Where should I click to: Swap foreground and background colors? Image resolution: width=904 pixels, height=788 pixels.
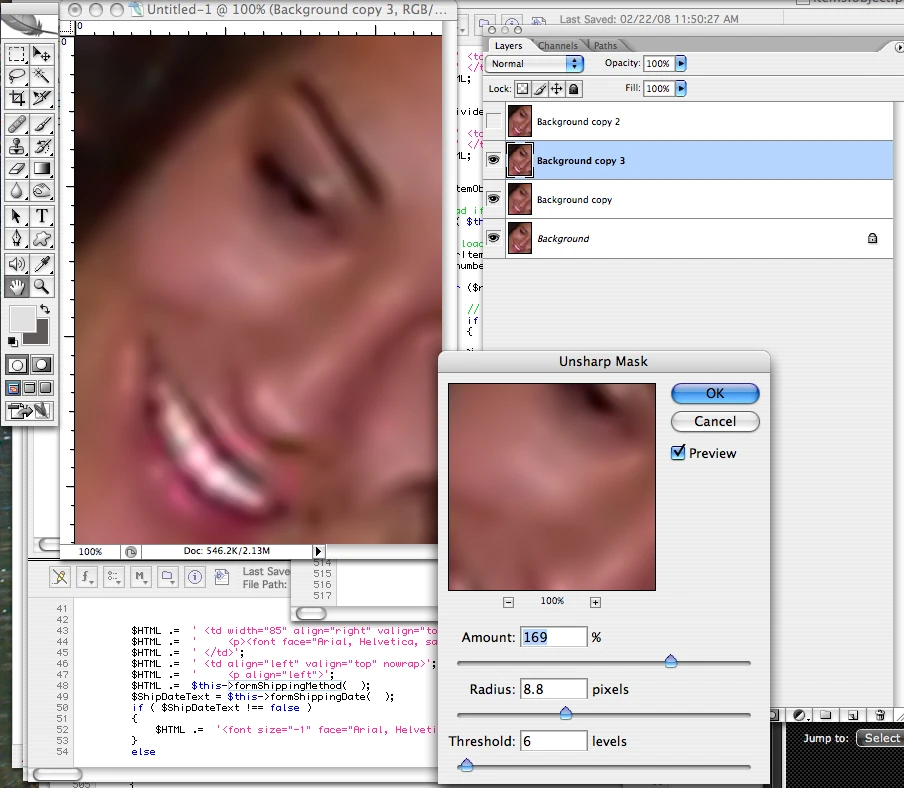pos(45,310)
